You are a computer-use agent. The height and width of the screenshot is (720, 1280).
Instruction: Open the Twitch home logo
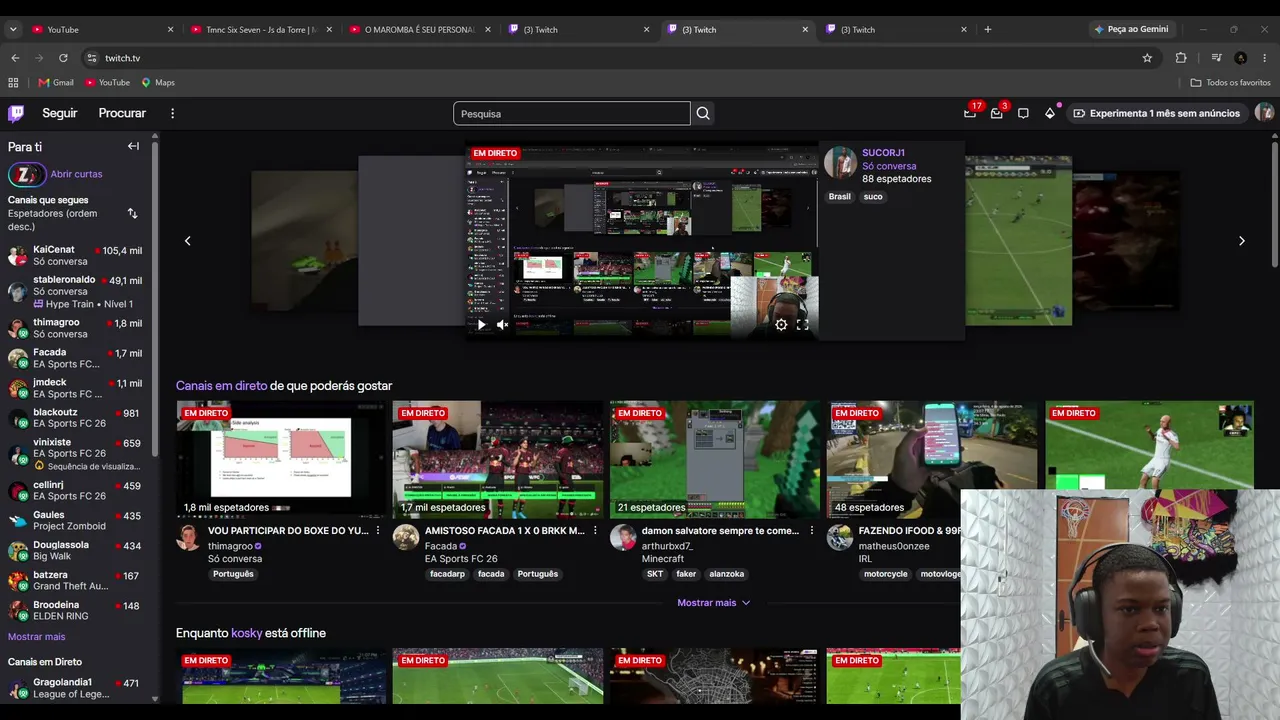[16, 113]
